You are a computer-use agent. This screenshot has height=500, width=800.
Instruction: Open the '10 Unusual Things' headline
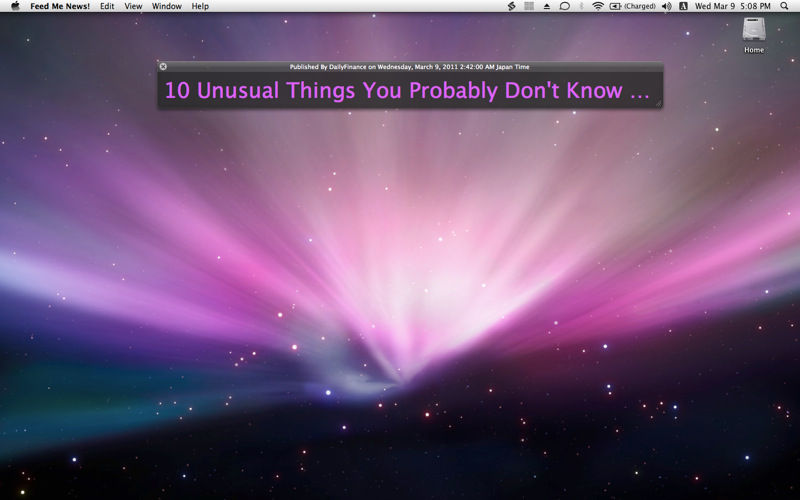coord(407,90)
